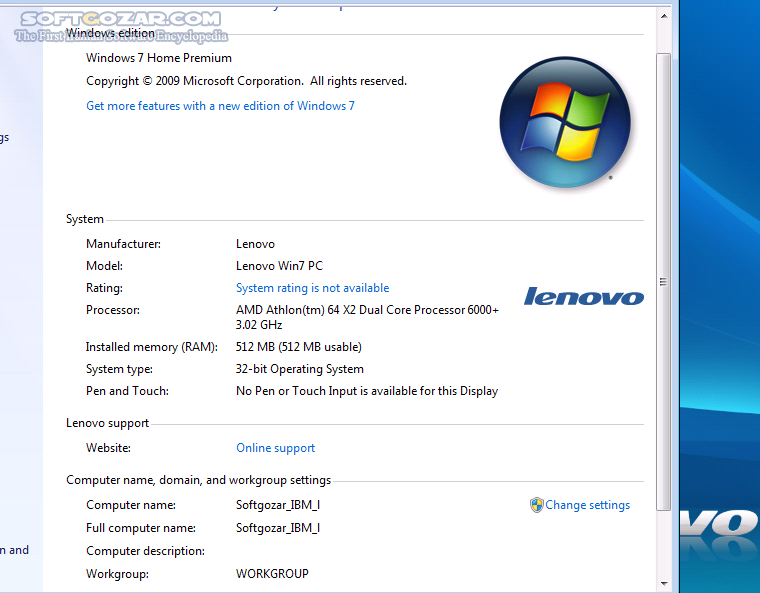This screenshot has height=593, width=760.
Task: Click the Computer description: label
Action: pos(145,551)
